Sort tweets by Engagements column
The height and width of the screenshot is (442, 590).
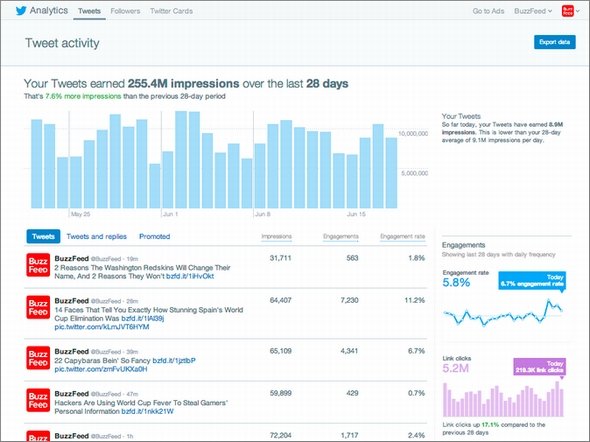pos(341,237)
